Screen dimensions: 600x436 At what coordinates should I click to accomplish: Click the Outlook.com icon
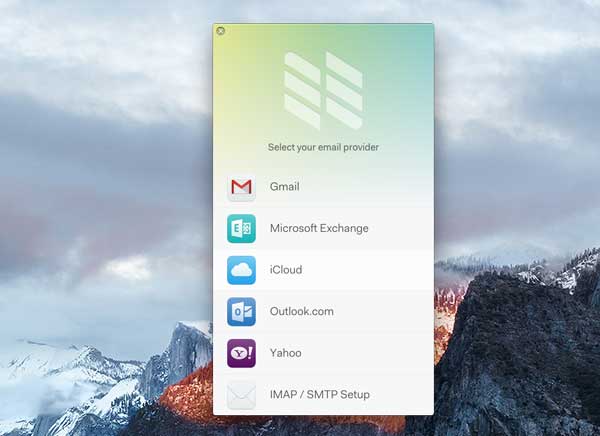pyautogui.click(x=241, y=312)
